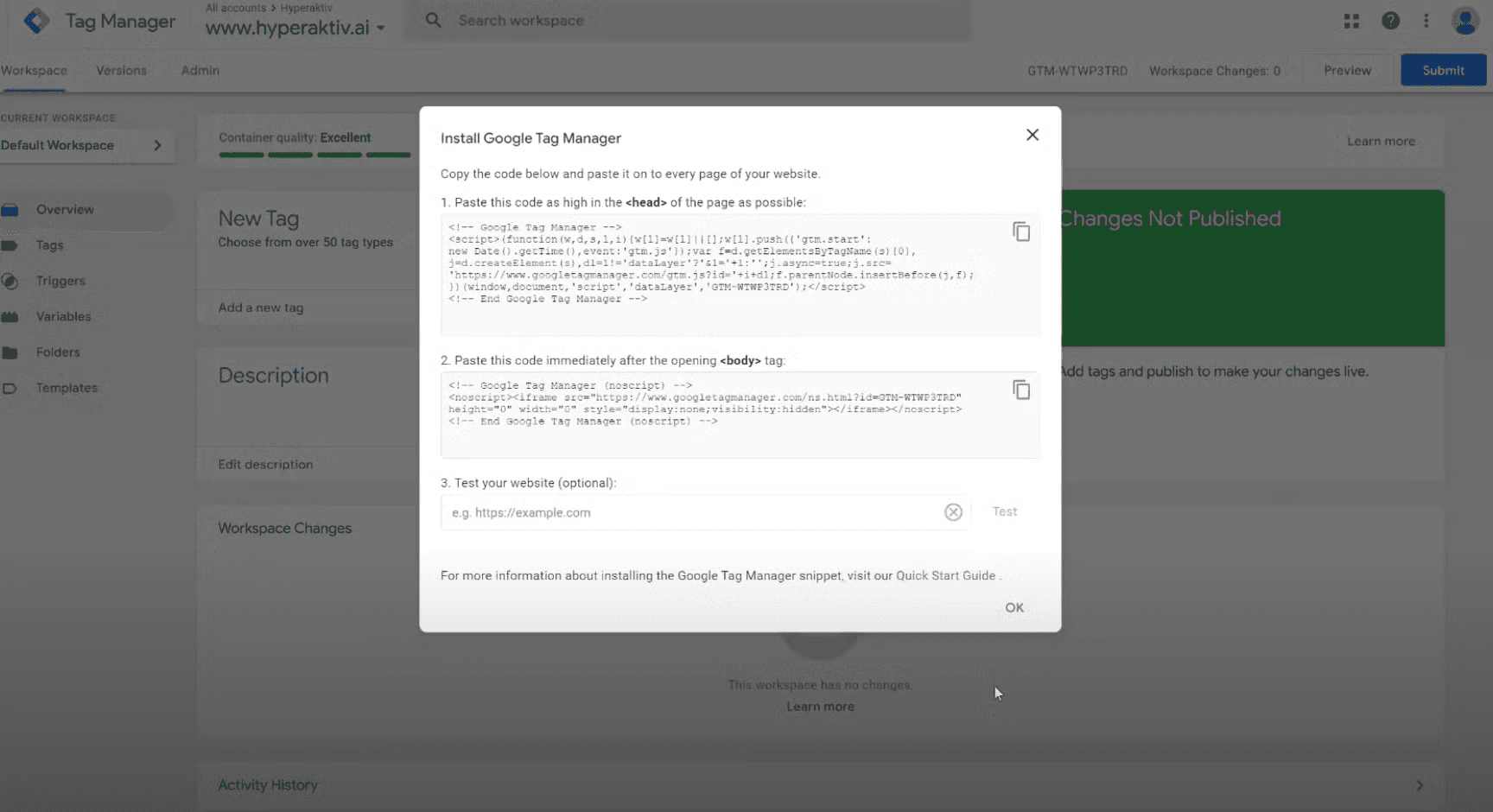Viewport: 1493px width, 812px height.
Task: Expand the Default Workspace selector chevron
Action: (x=157, y=145)
